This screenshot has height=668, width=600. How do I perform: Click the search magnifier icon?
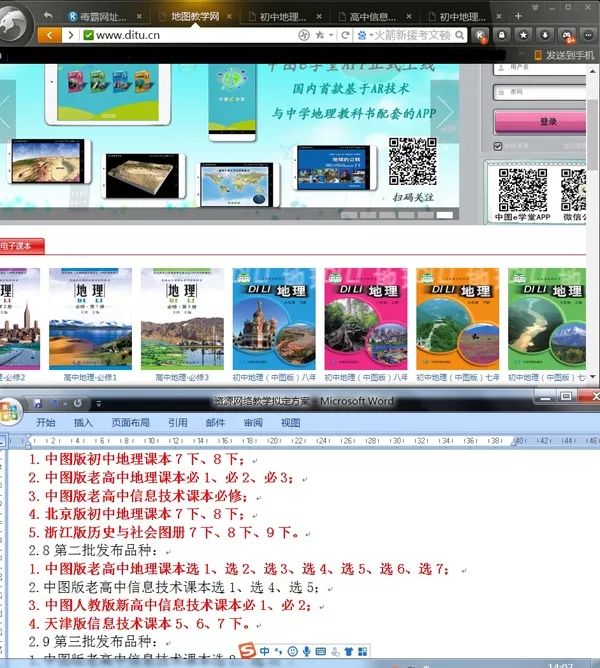460,35
